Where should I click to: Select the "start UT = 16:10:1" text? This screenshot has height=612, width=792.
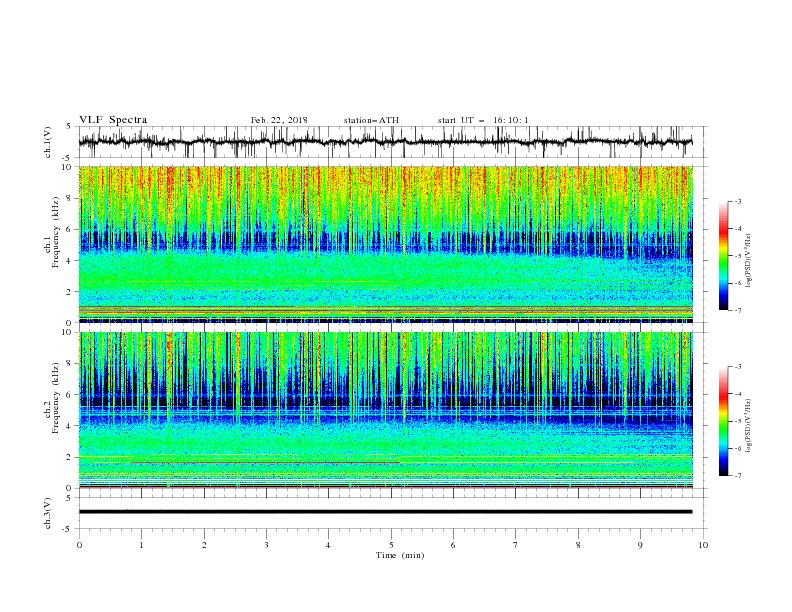coord(483,120)
